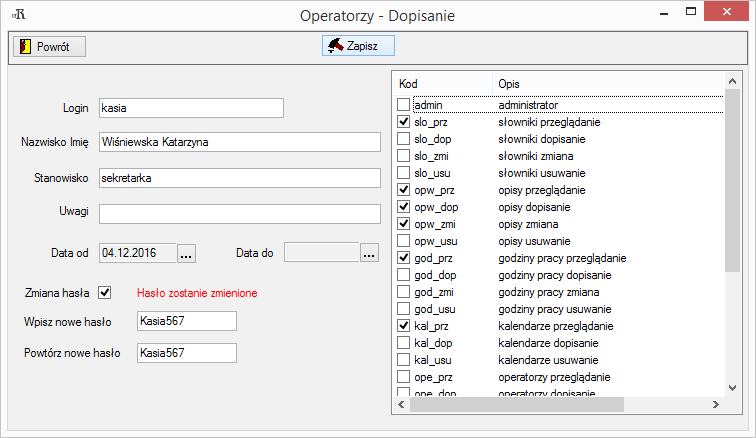756x438 pixels.
Task: Check the slo_dop permission box
Action: 404,139
